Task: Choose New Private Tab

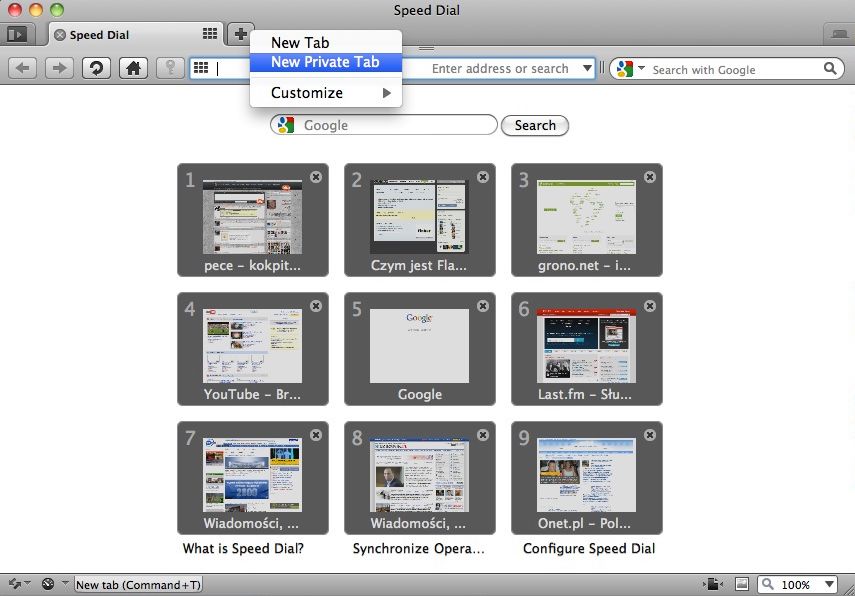Action: click(326, 62)
